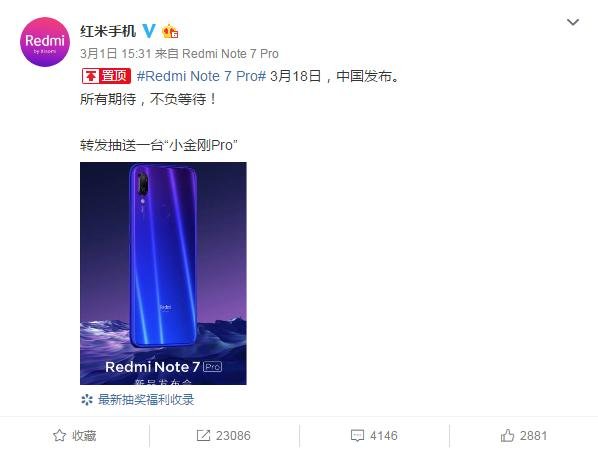Click the comment bubble icon

[357, 435]
